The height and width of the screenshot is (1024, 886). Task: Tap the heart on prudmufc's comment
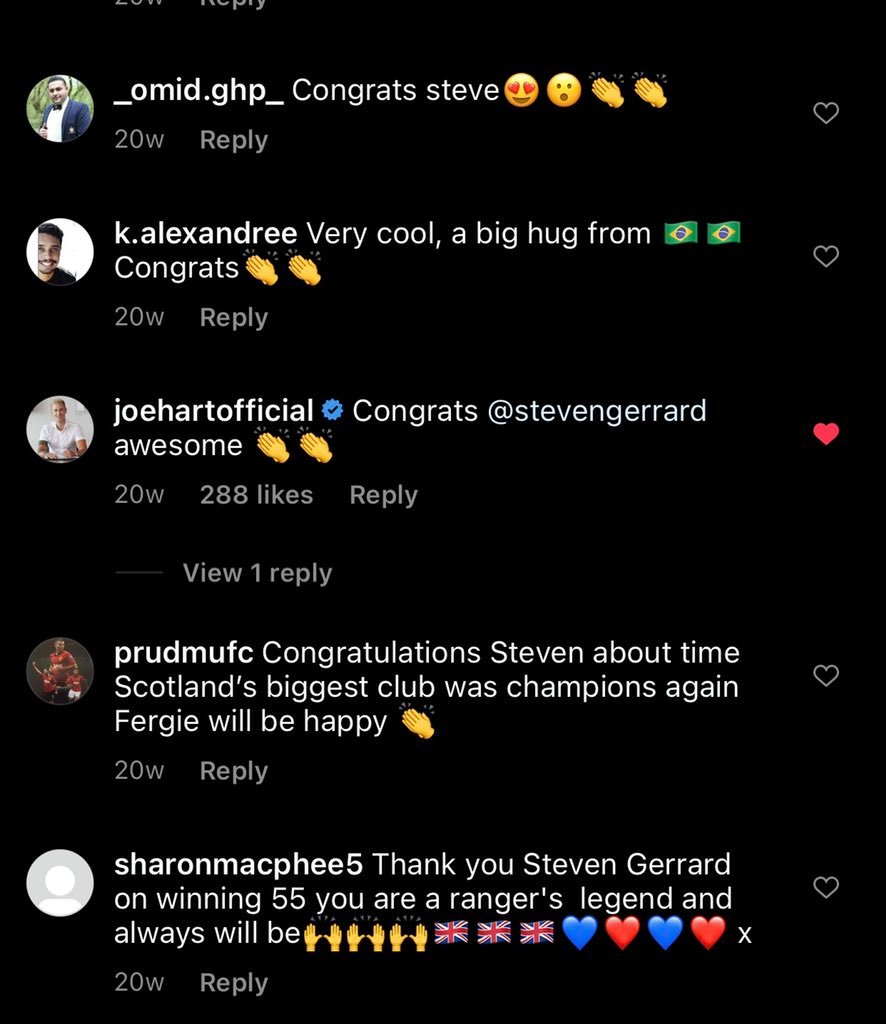tap(826, 675)
